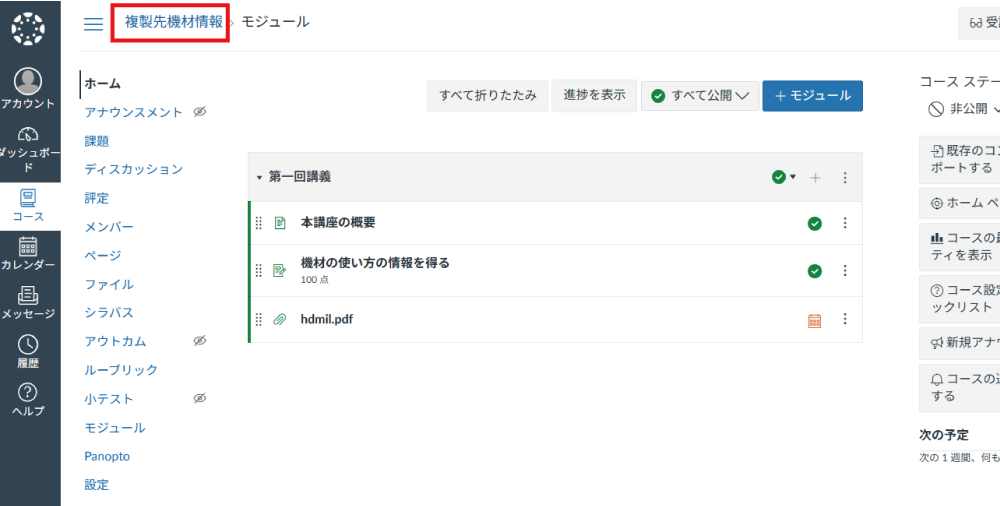Screen dimensions: 1000x506
Task: Open options menu for hdmil.pdf
Action: point(845,318)
